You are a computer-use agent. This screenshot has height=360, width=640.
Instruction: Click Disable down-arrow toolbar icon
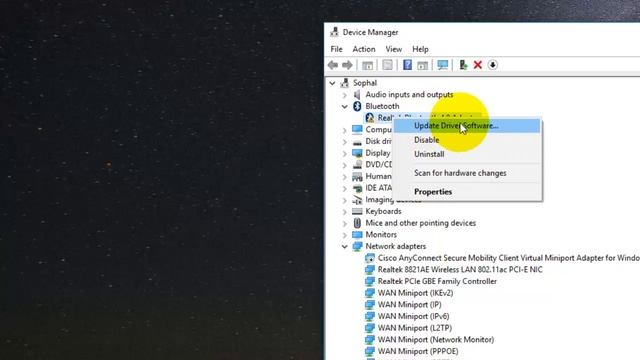[493, 65]
